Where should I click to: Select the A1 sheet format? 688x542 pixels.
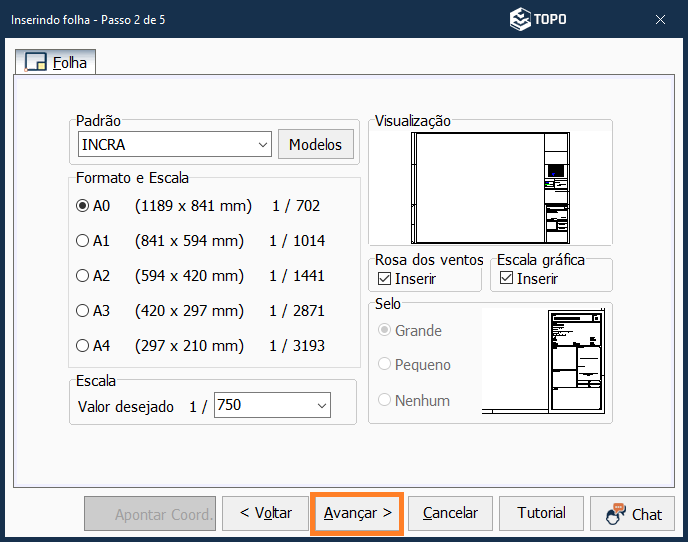point(83,241)
